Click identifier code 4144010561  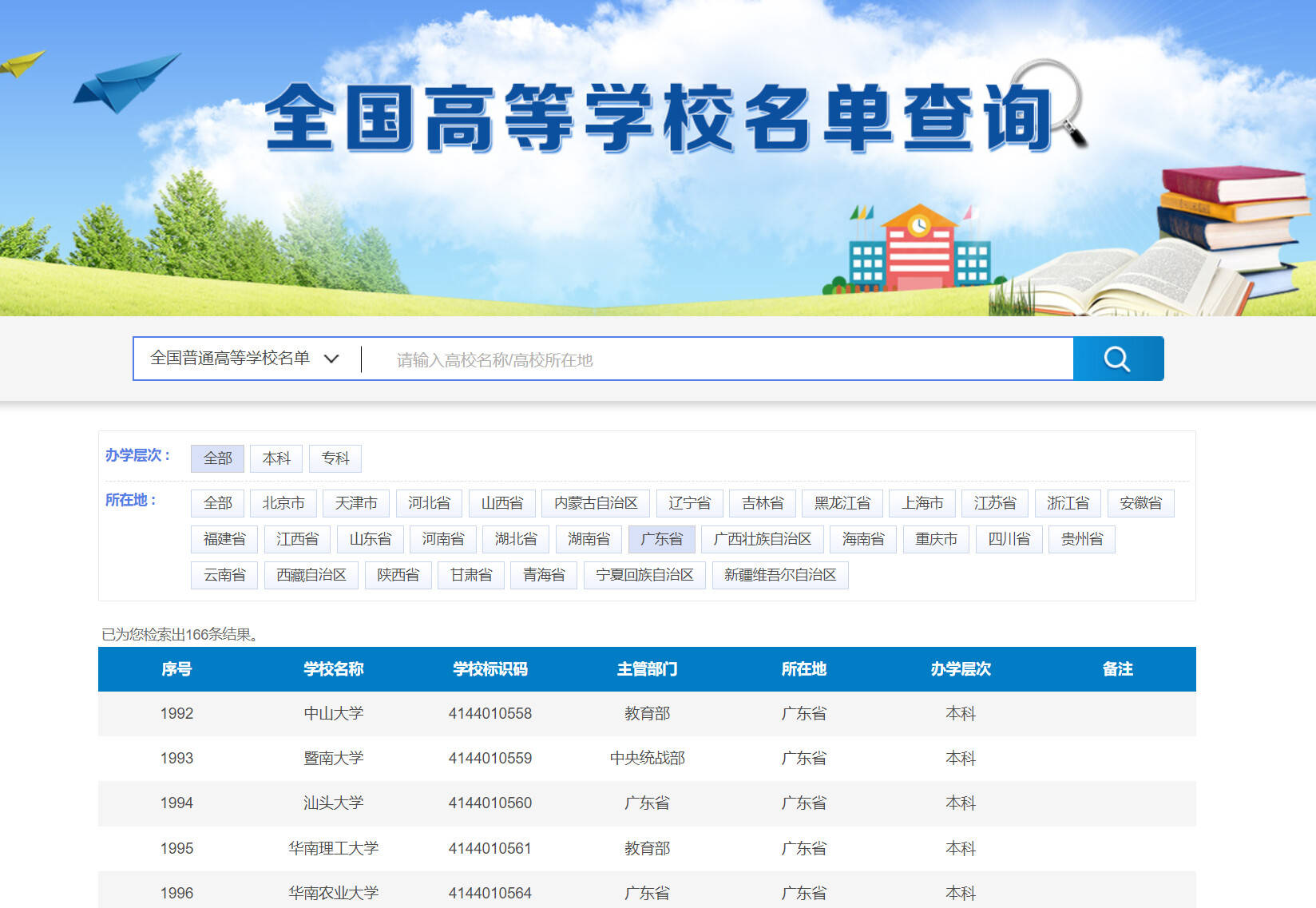tap(490, 848)
